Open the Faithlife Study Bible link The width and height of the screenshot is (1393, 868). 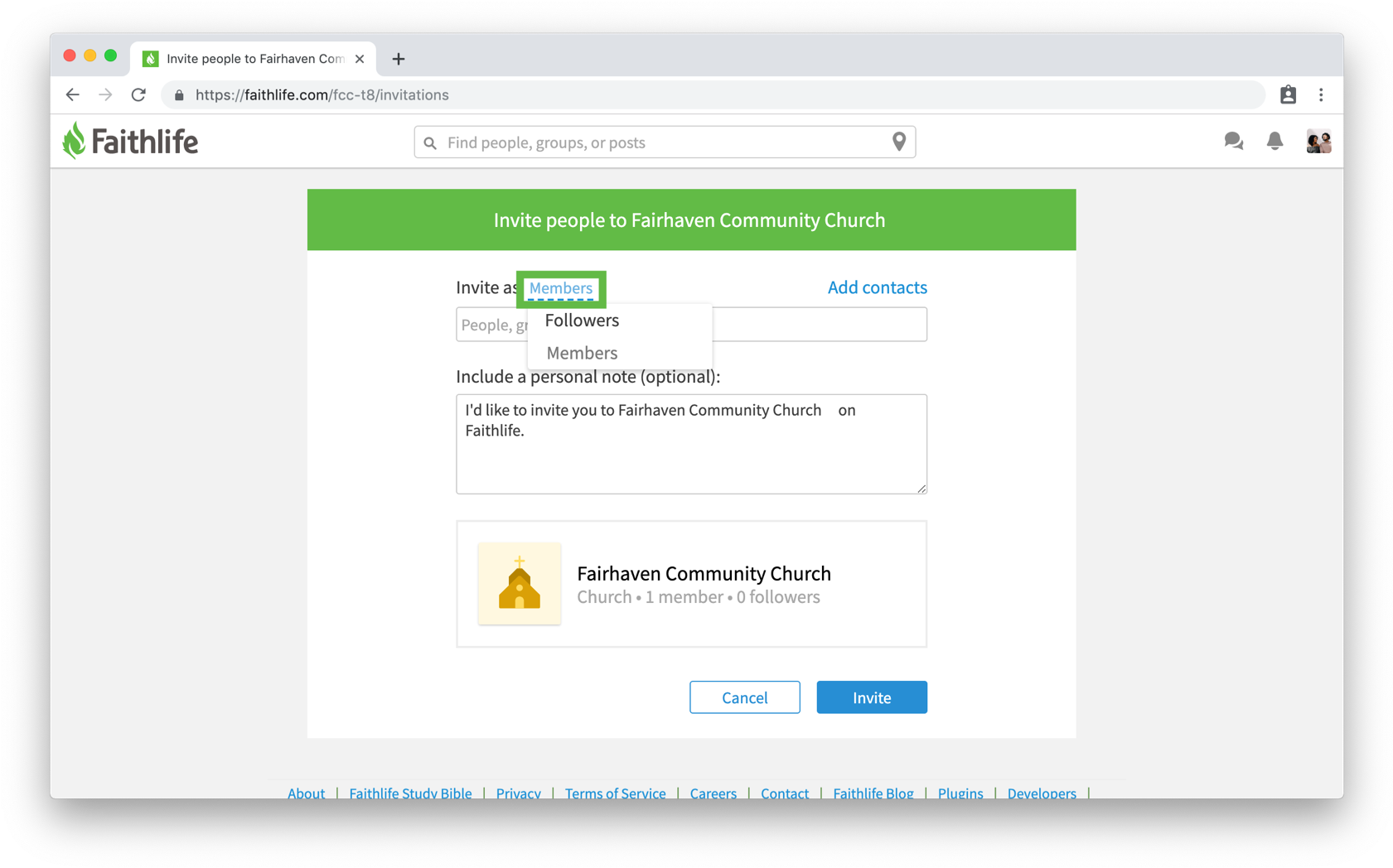[x=410, y=793]
